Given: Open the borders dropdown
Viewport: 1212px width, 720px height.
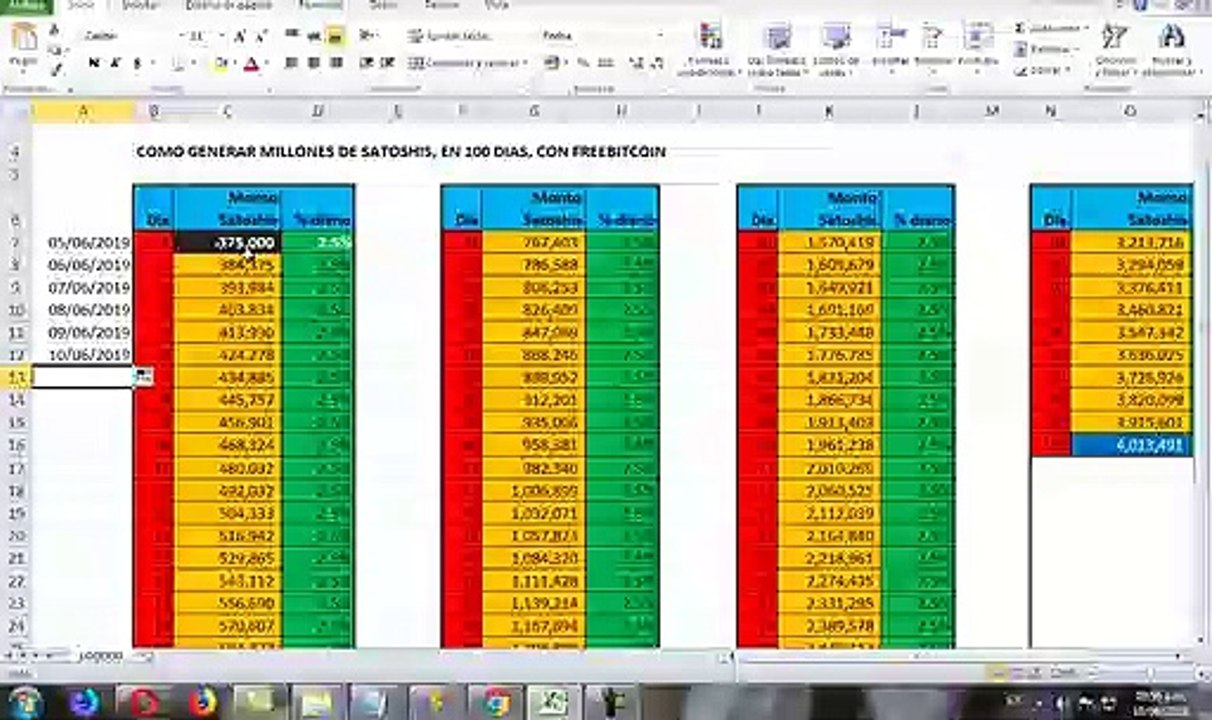Looking at the screenshot, I should pyautogui.click(x=195, y=63).
